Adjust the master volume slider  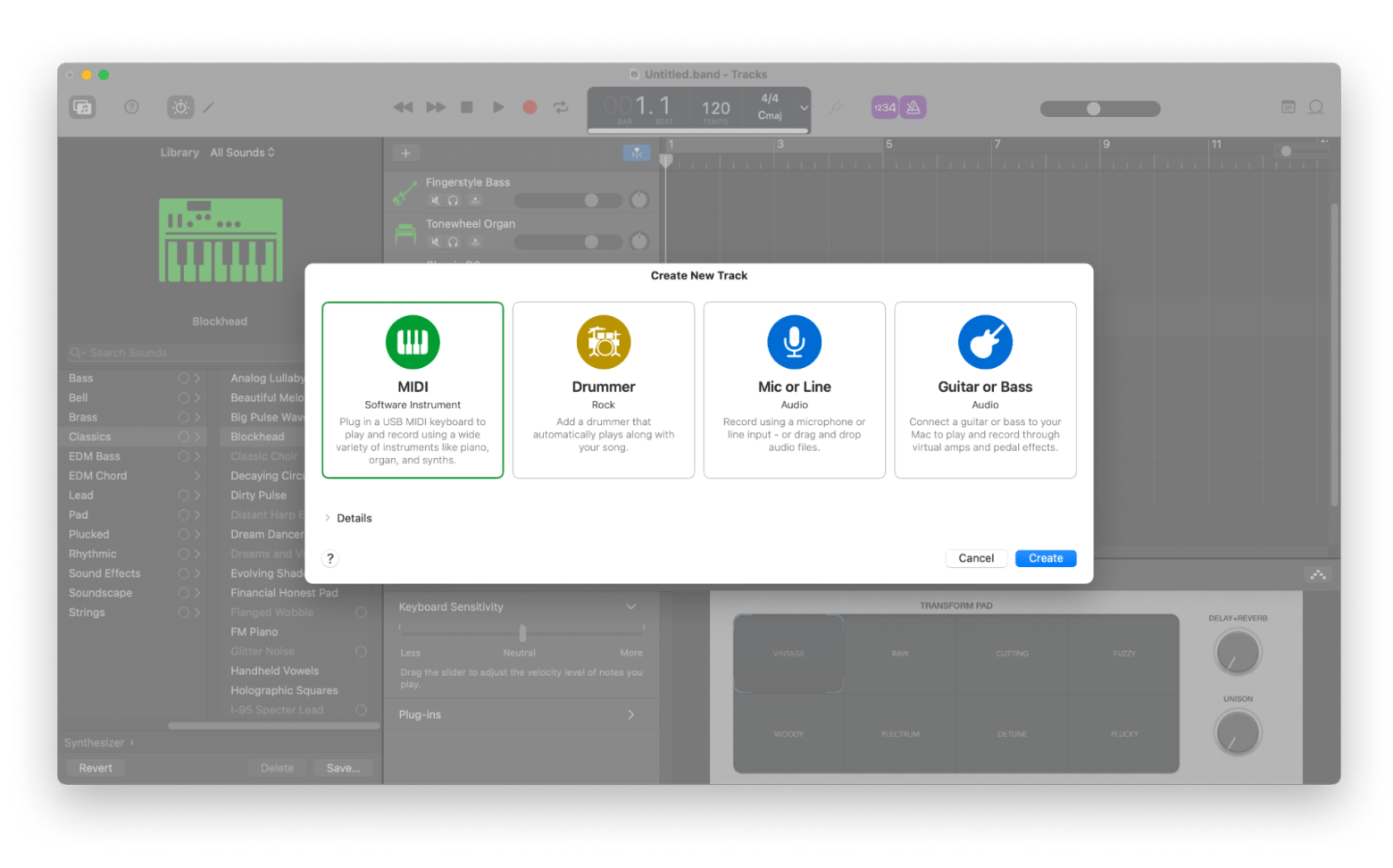tap(1094, 109)
